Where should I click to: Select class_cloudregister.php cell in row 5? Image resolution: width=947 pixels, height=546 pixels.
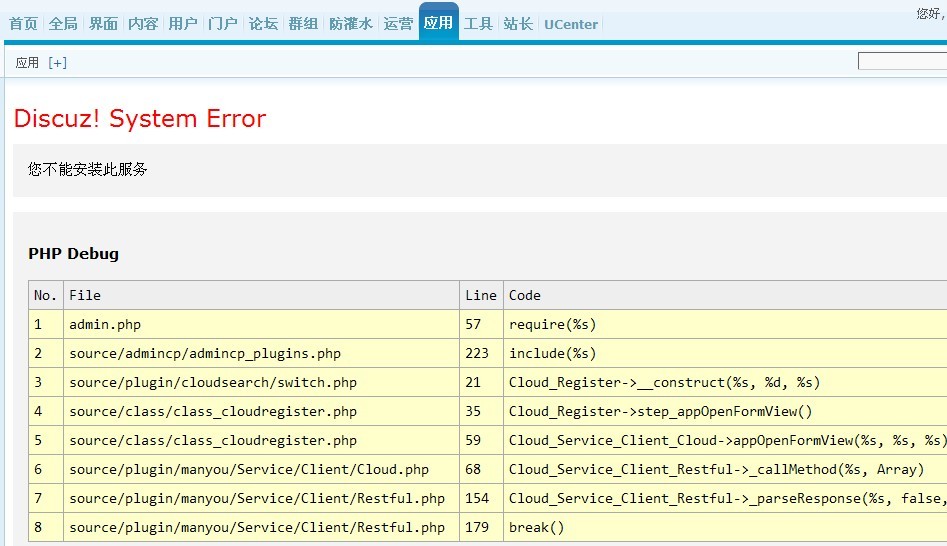tap(262, 440)
